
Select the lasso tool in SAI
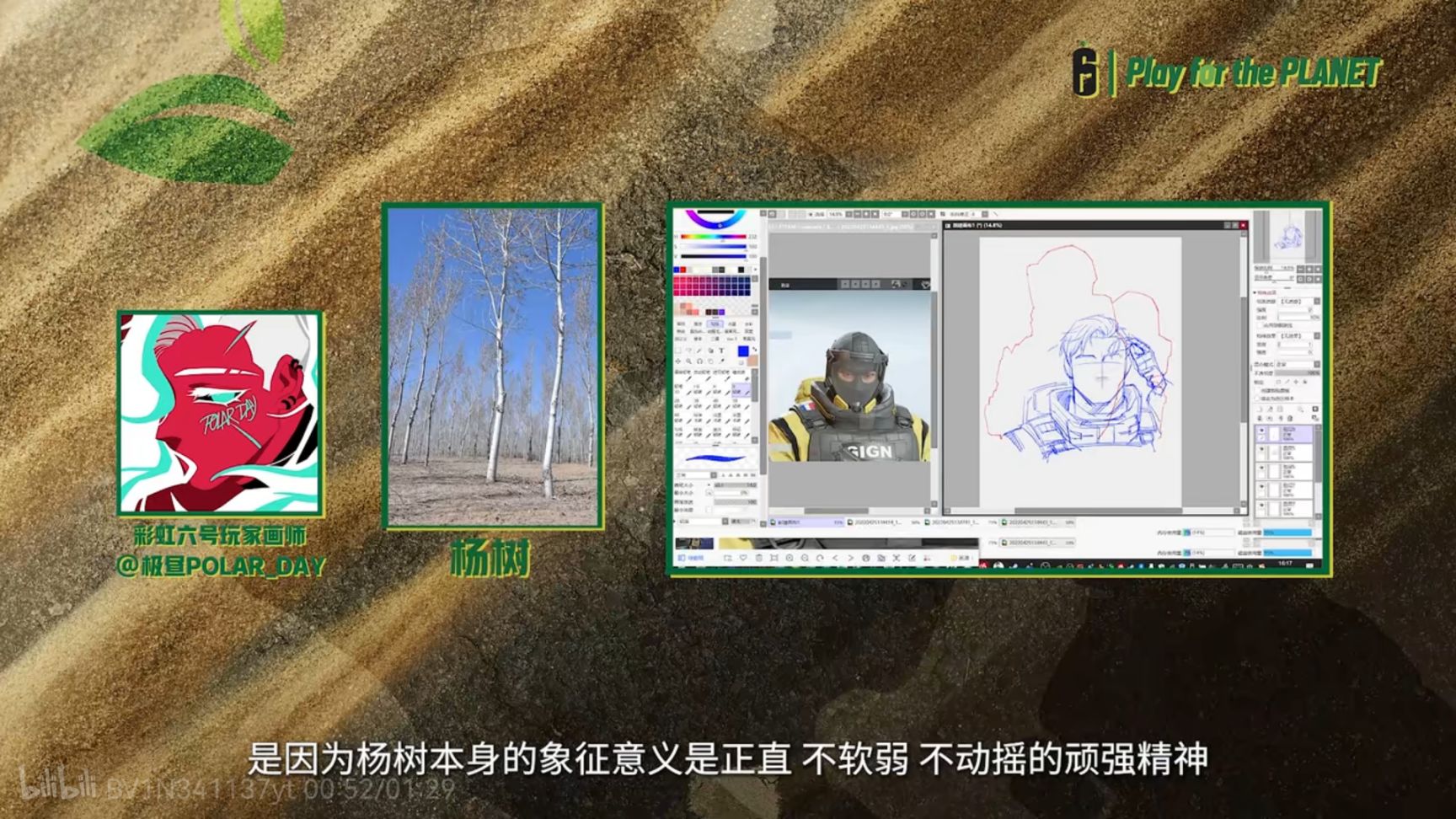coord(689,351)
